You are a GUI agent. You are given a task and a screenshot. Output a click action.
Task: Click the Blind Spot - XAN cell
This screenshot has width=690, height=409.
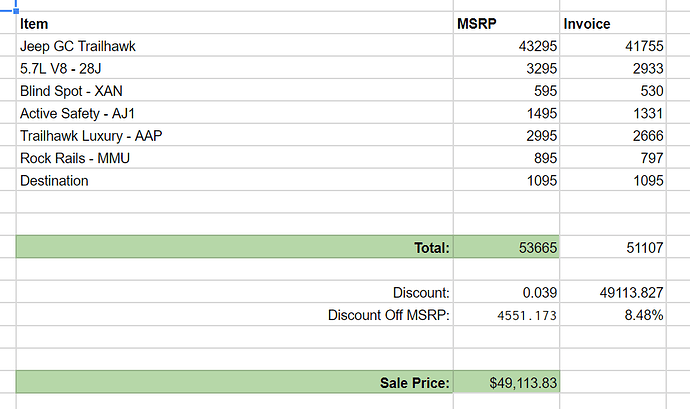tap(235, 90)
